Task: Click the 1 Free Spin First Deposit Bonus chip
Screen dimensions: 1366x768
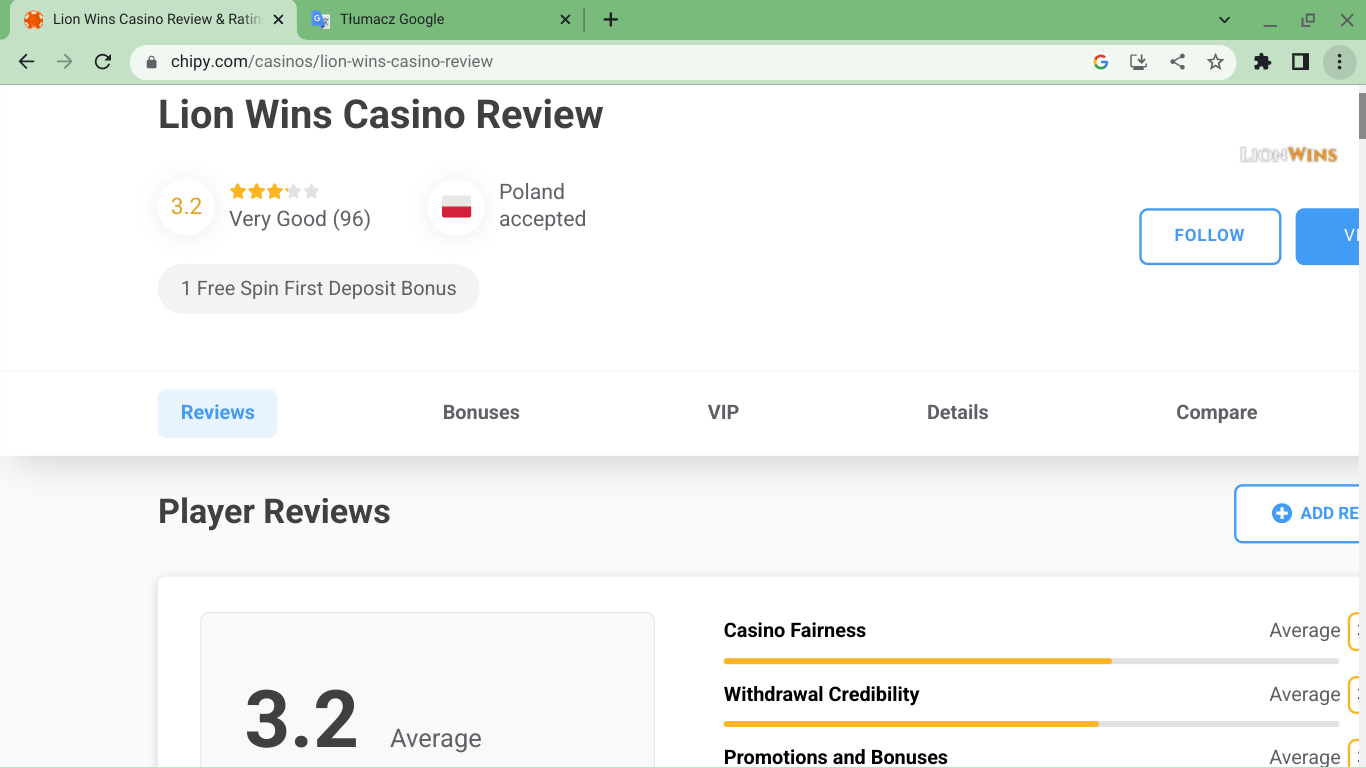Action: 318,289
